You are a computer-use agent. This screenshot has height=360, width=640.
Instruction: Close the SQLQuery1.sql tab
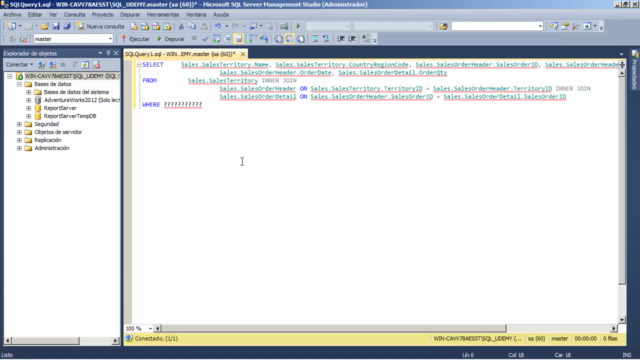(243, 54)
